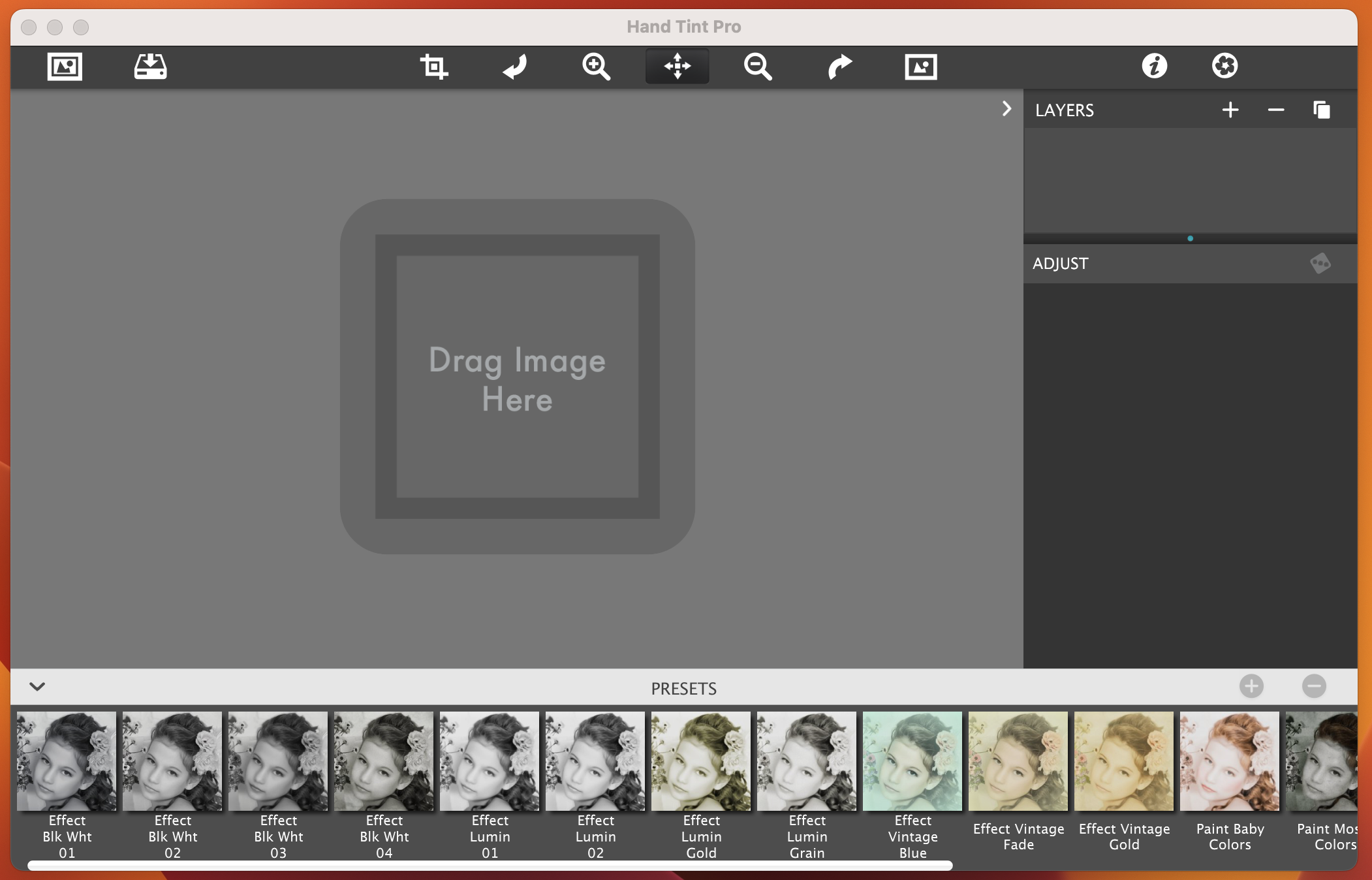Viewport: 1372px width, 880px height.
Task: Select the move/pan tool
Action: click(678, 67)
